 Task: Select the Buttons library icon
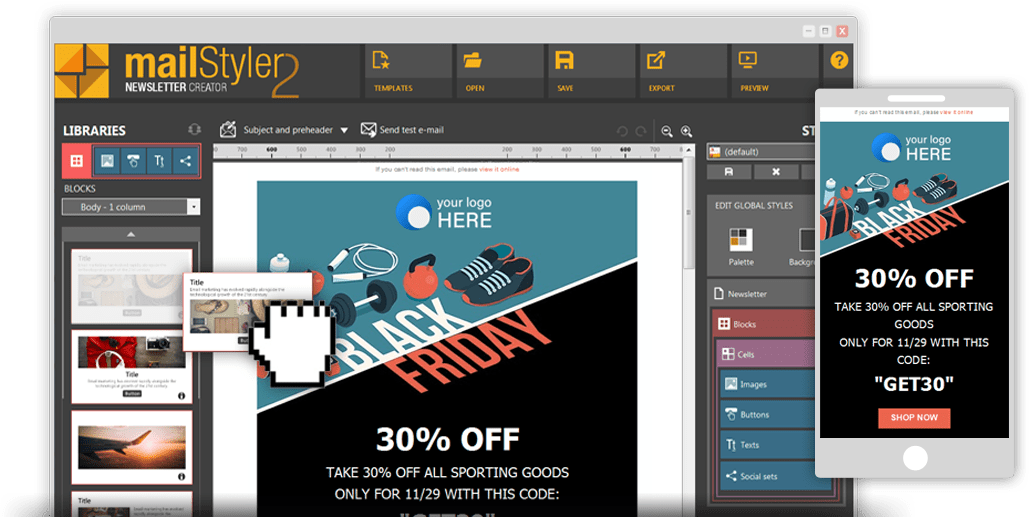[133, 161]
